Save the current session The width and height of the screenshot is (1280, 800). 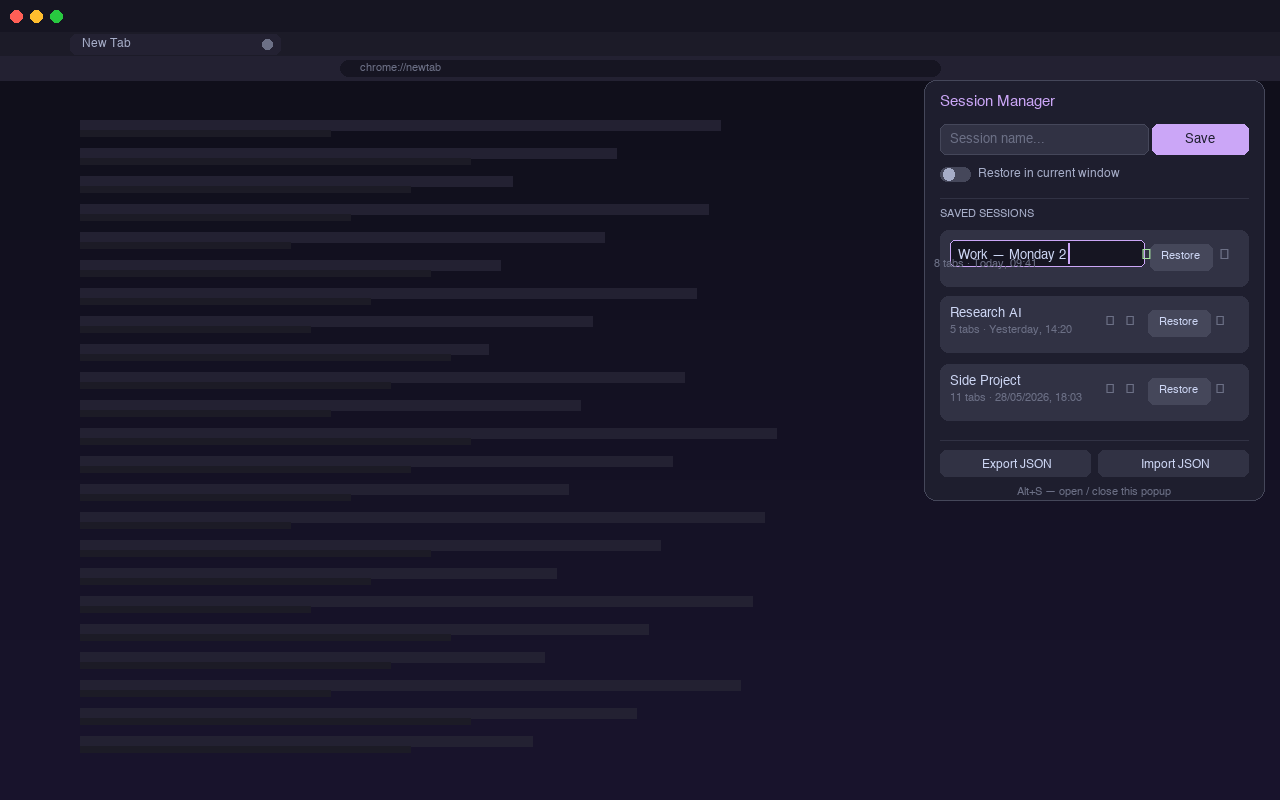[1200, 139]
